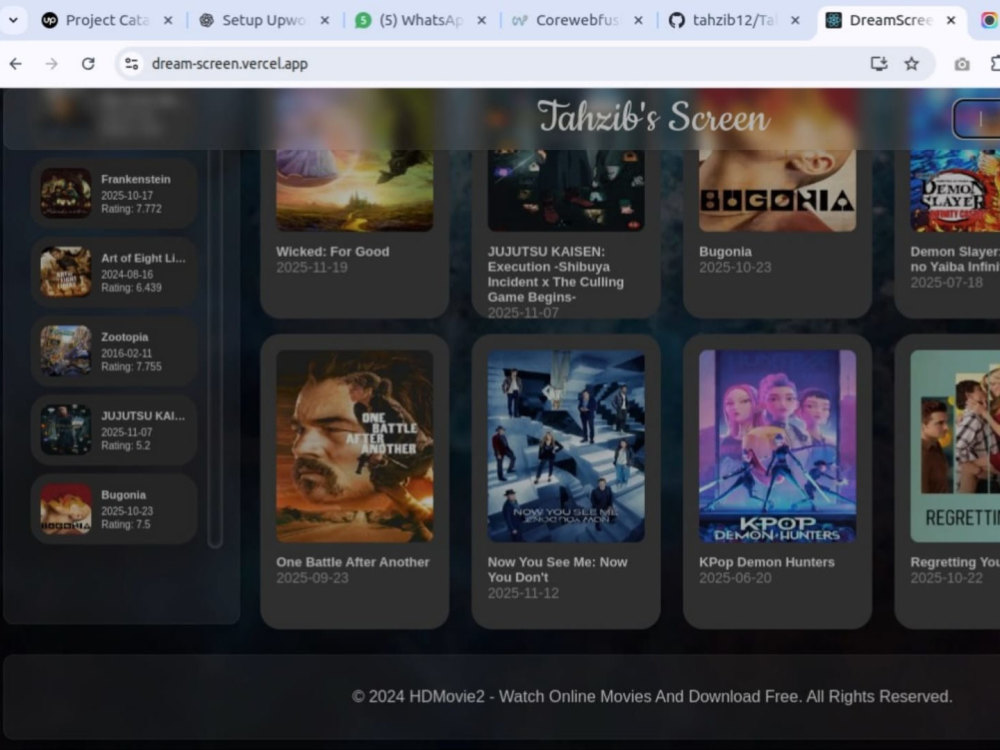Open JUJUTSU KAI... sidebar item

click(114, 430)
